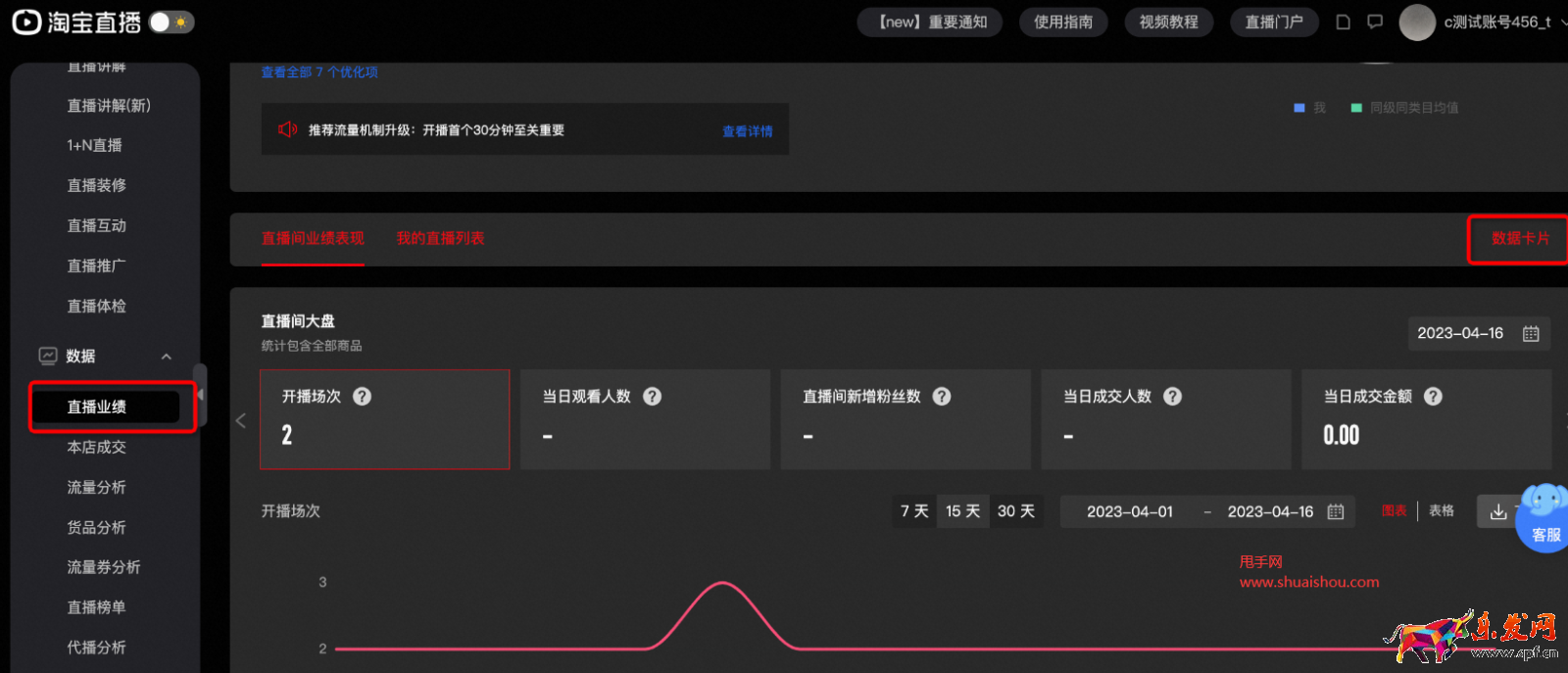Open 直播门户 in top bar
This screenshot has height=673, width=1568.
(1274, 22)
